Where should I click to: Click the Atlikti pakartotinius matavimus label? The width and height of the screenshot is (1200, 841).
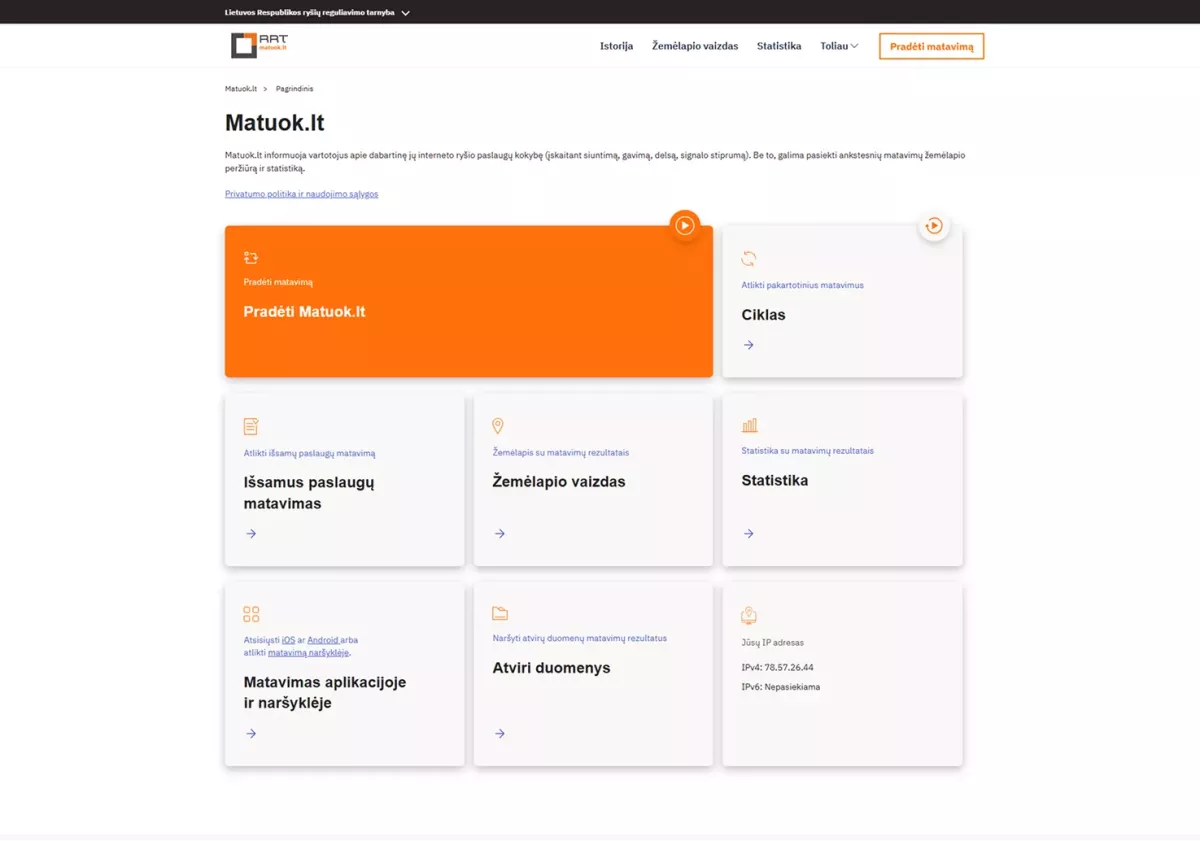[x=802, y=285]
